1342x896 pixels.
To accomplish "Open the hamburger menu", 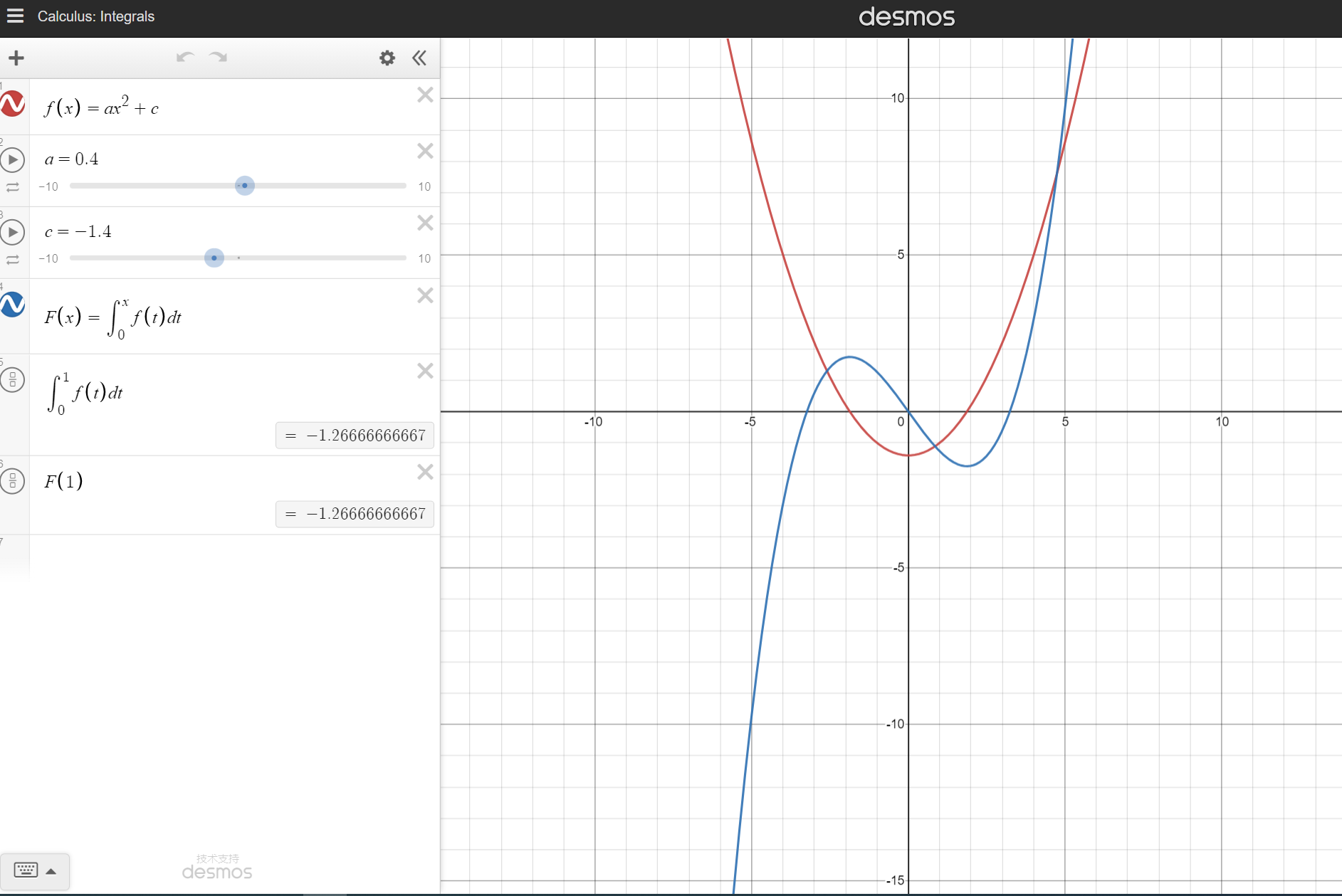I will pyautogui.click(x=15, y=16).
